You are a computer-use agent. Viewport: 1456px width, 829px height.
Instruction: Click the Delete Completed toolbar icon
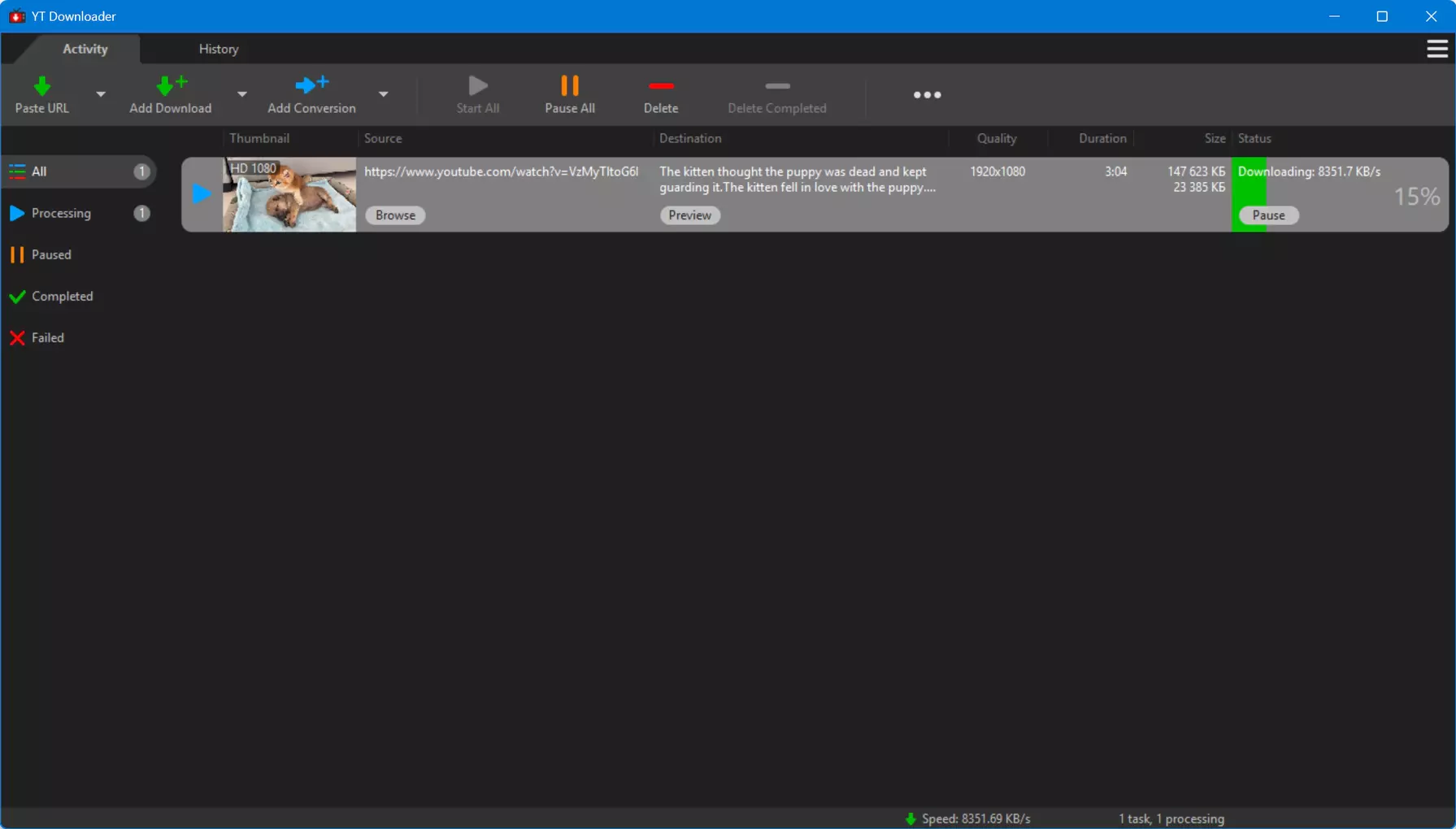[x=777, y=85]
